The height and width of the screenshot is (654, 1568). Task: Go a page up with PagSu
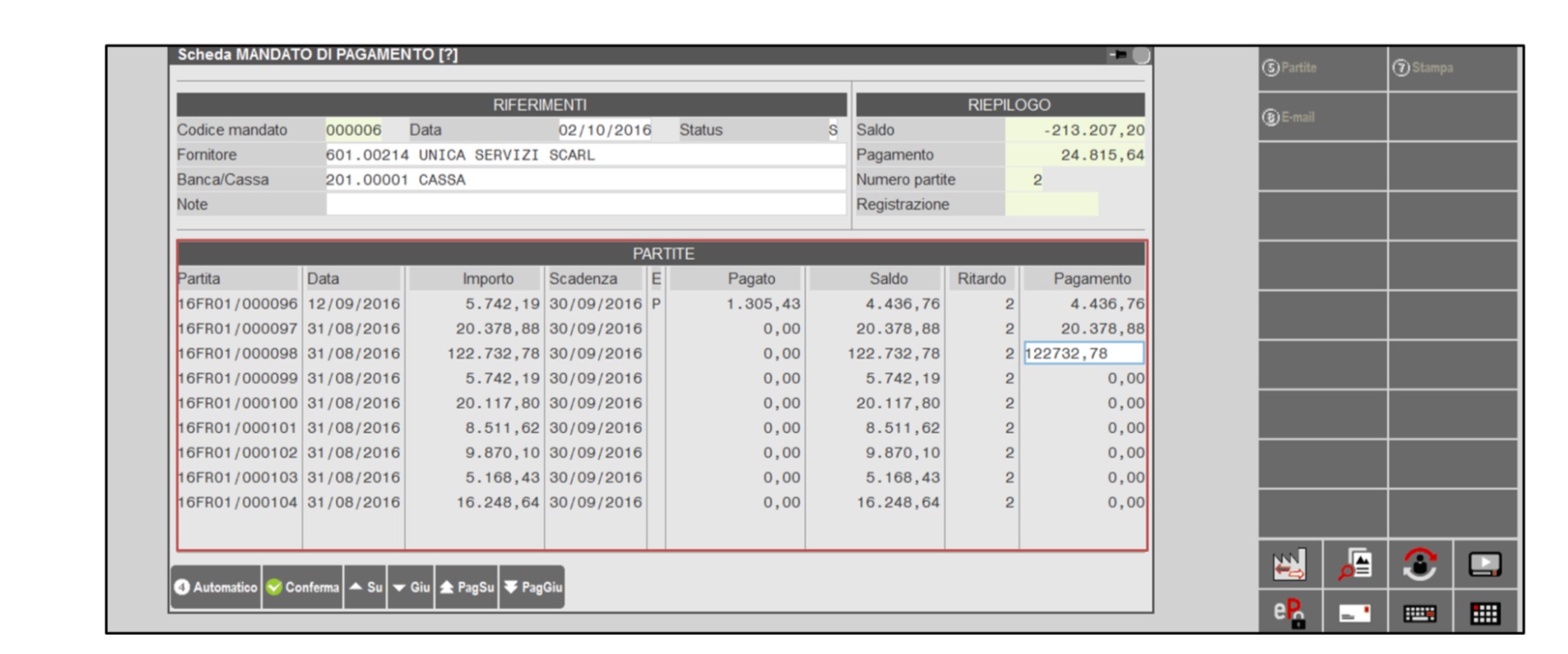467,588
